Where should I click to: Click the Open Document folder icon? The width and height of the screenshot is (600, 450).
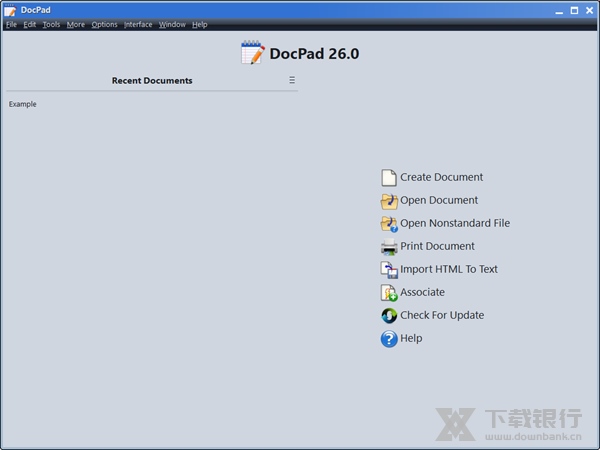point(389,201)
